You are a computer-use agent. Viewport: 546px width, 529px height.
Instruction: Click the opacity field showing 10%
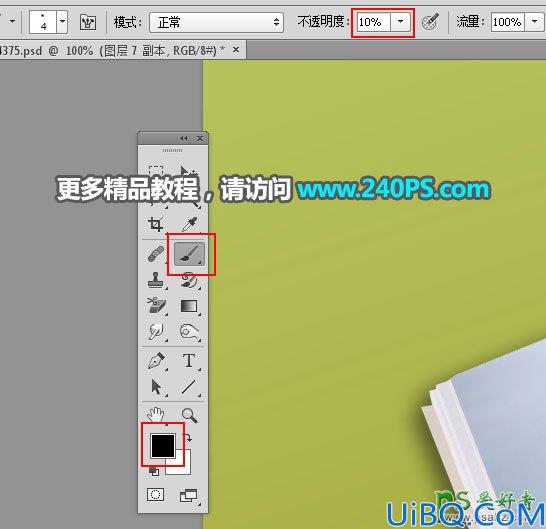[x=374, y=22]
